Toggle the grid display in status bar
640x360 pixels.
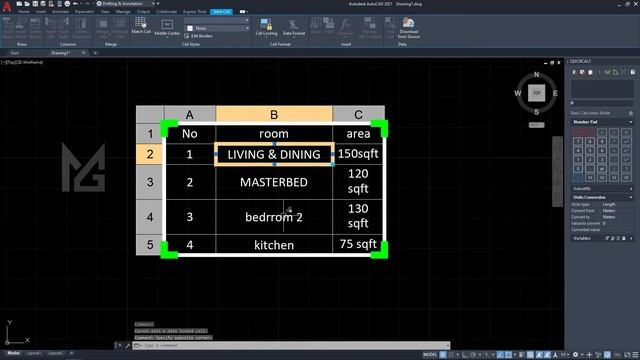[443, 355]
